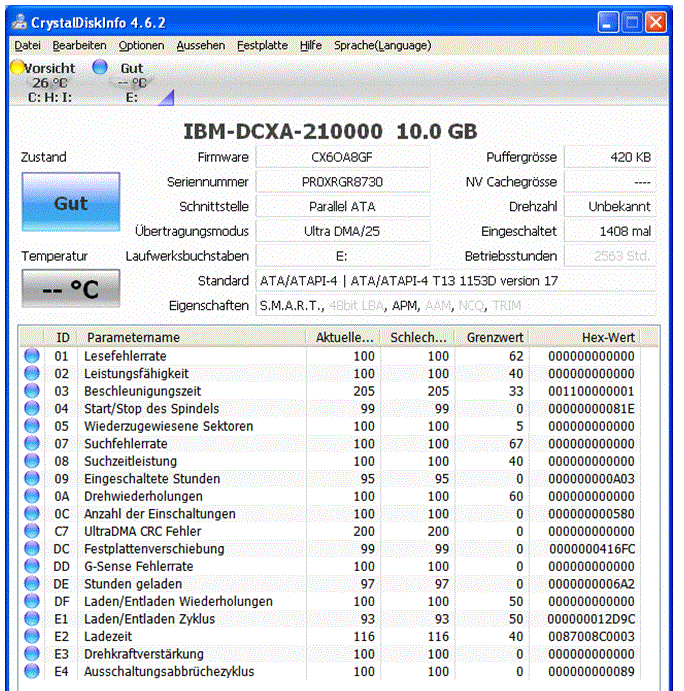Click the big Gut health status button
This screenshot has width=684, height=691.
pyautogui.click(x=71, y=202)
